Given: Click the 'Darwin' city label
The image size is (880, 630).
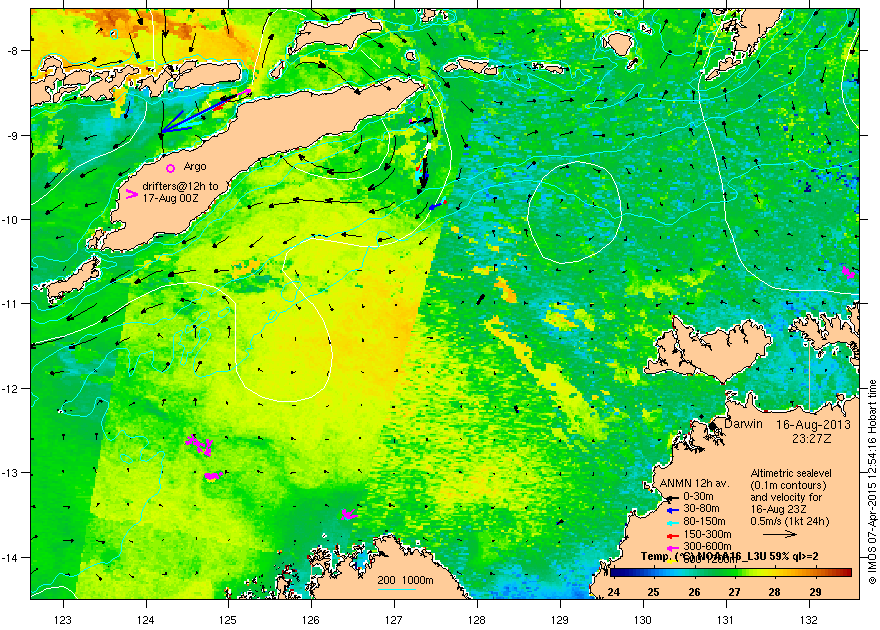Looking at the screenshot, I should (743, 424).
